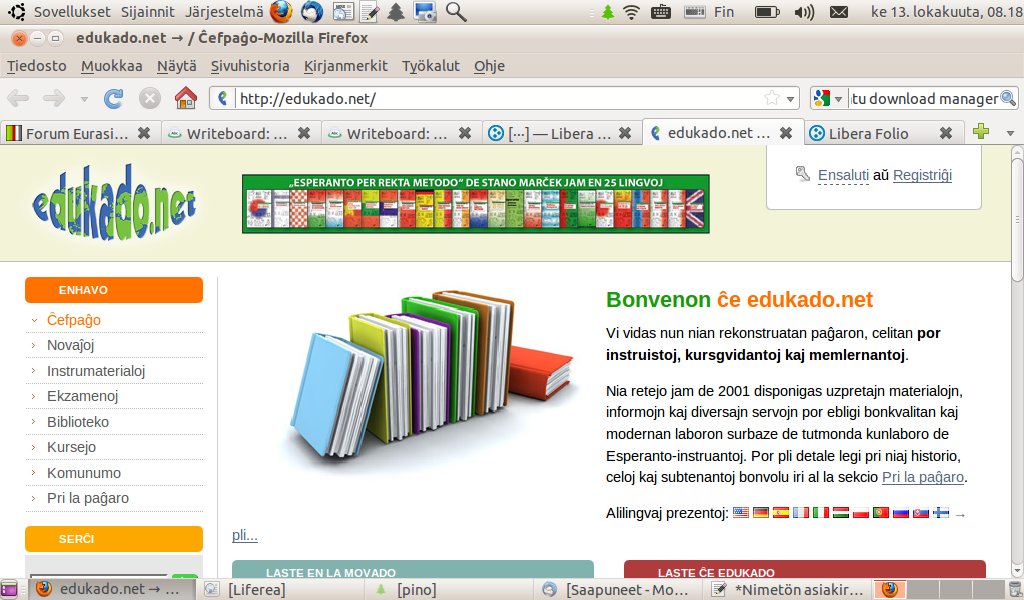Go to the Firefox home page
This screenshot has width=1024, height=600.
pyautogui.click(x=185, y=99)
